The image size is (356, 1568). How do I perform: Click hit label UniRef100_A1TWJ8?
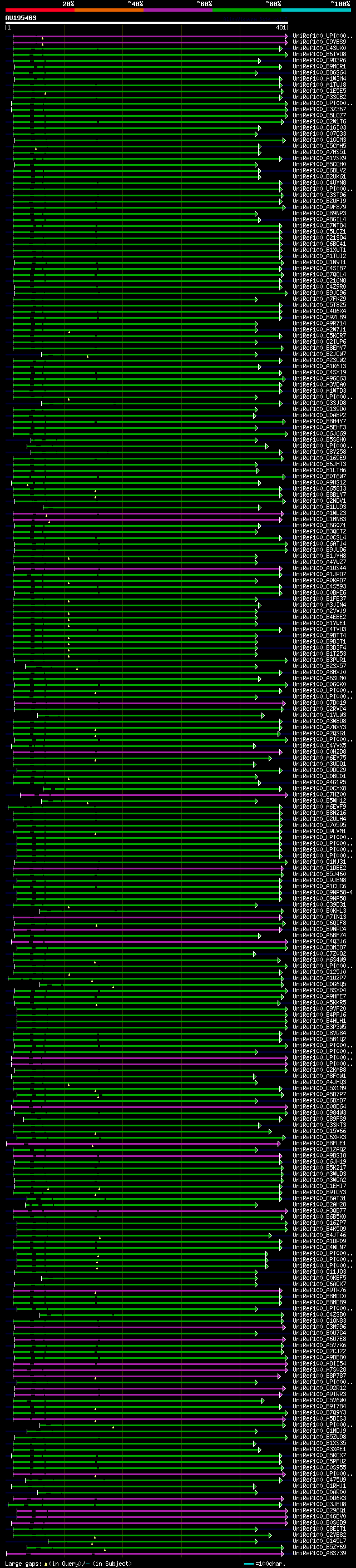click(x=319, y=85)
